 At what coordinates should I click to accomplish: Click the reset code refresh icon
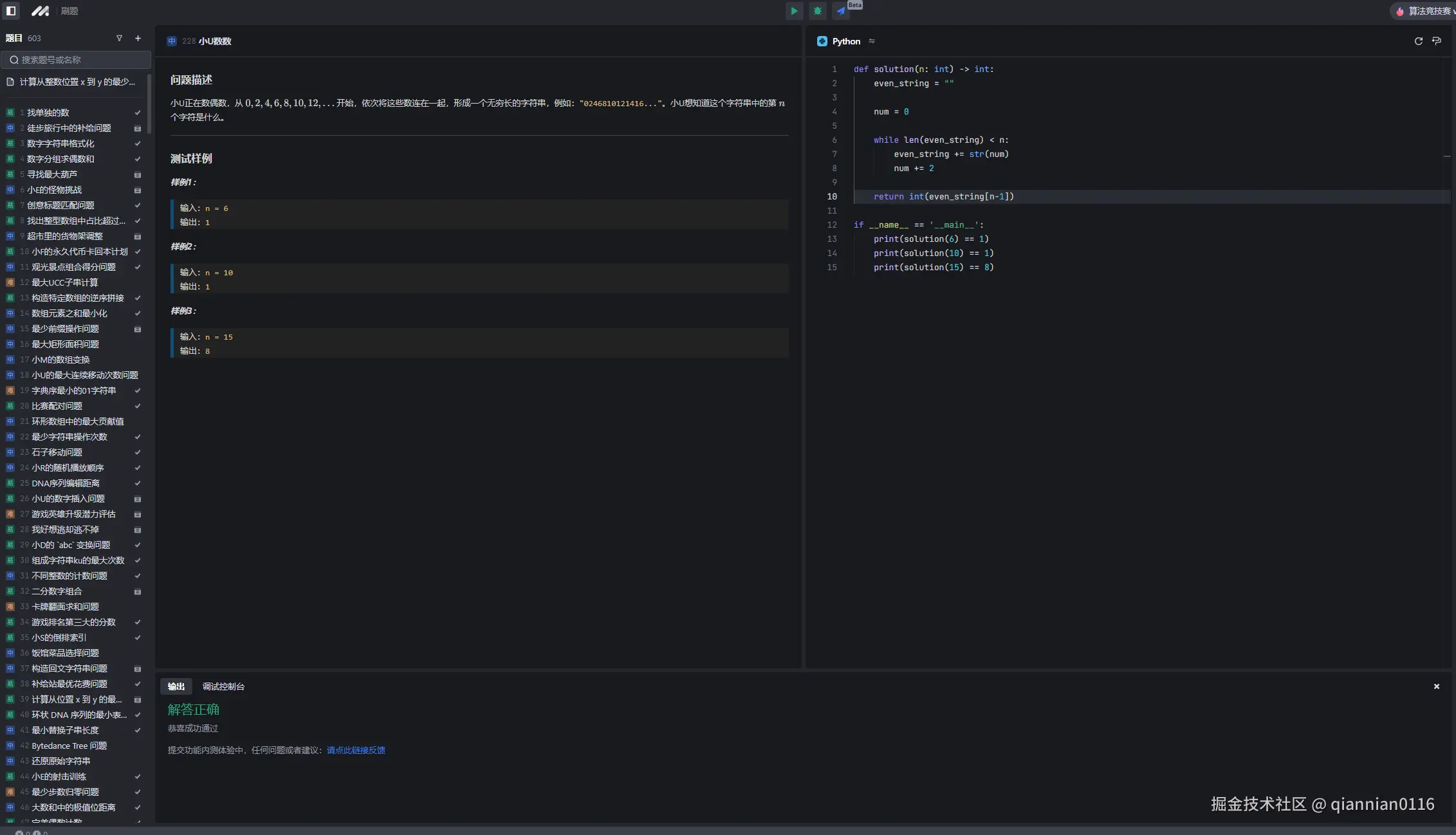tap(1418, 41)
